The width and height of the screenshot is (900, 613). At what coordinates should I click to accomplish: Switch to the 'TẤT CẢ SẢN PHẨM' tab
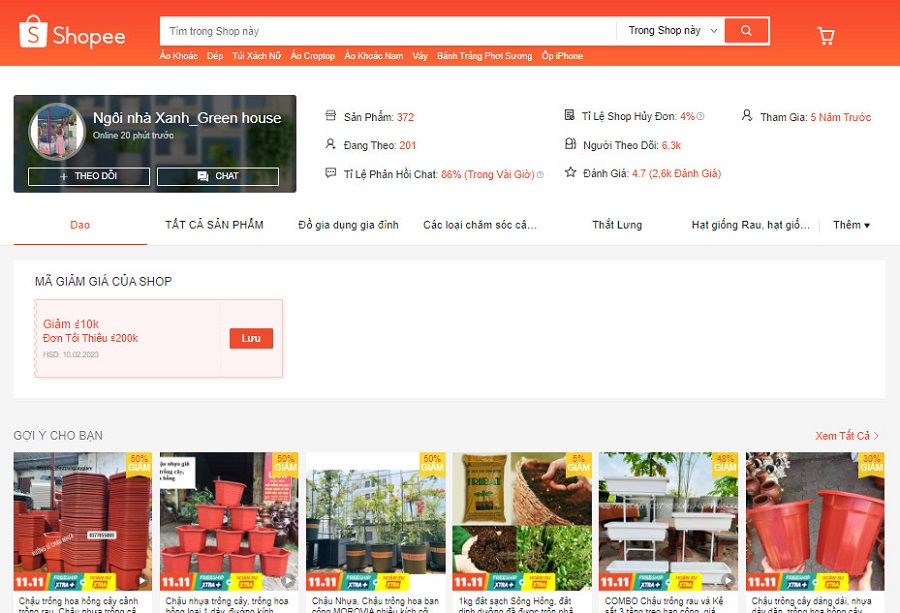214,225
